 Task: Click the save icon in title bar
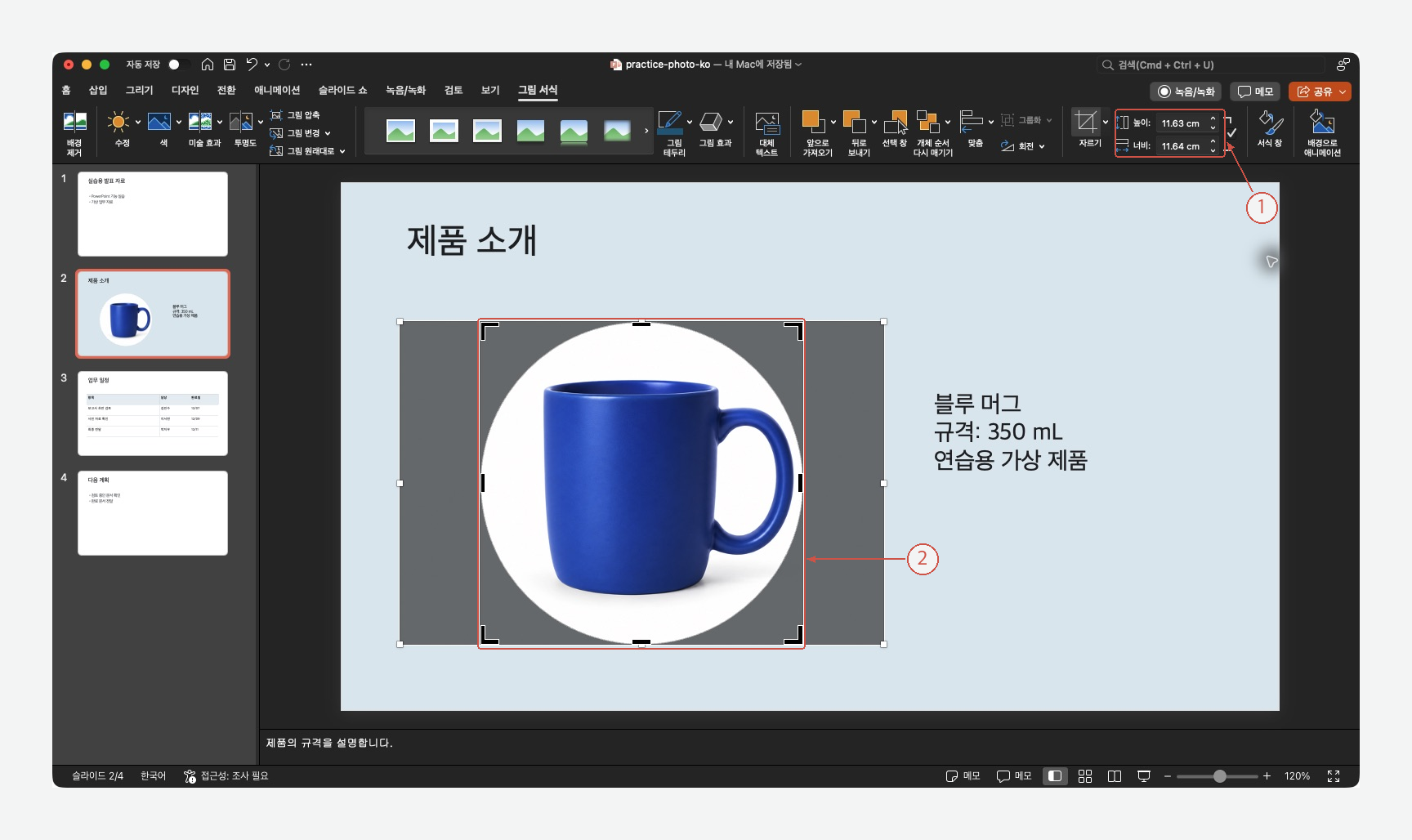click(x=230, y=65)
